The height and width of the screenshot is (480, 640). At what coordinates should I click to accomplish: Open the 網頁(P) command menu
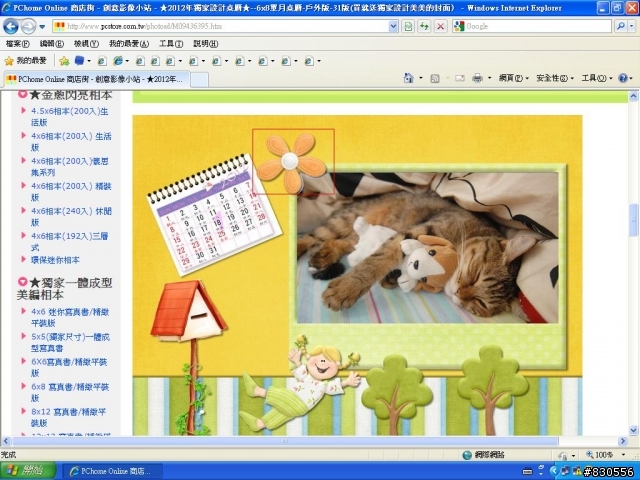[x=513, y=78]
